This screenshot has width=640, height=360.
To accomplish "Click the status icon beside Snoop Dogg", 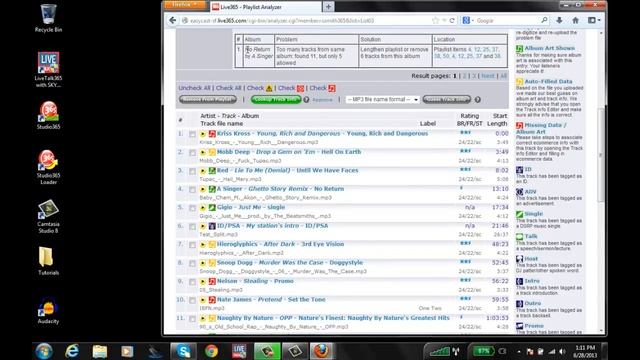I will point(212,263).
